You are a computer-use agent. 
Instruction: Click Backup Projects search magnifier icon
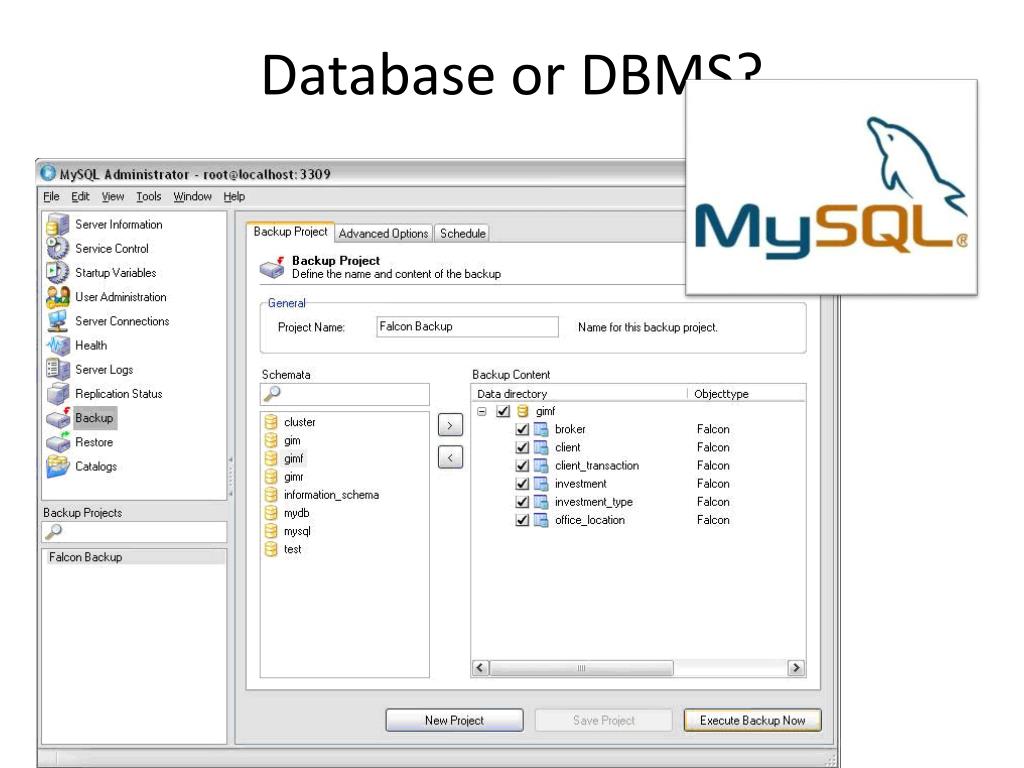point(54,532)
